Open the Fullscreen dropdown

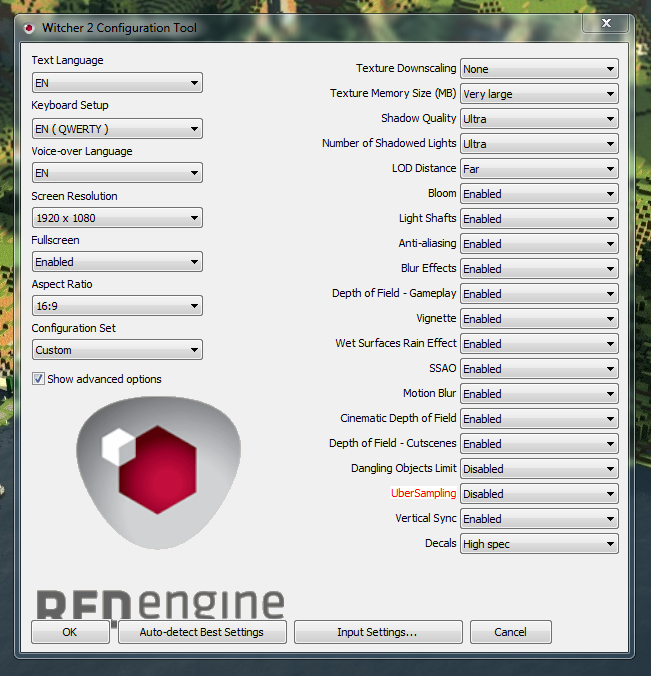(x=117, y=262)
